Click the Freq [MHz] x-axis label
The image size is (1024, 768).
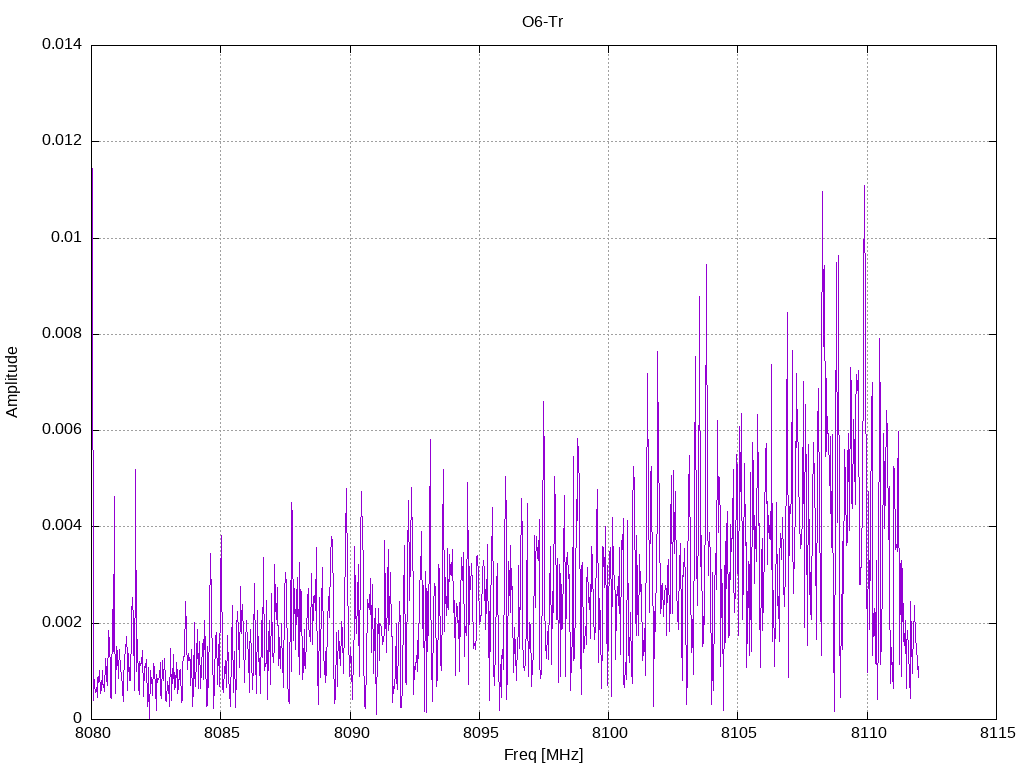tap(543, 755)
